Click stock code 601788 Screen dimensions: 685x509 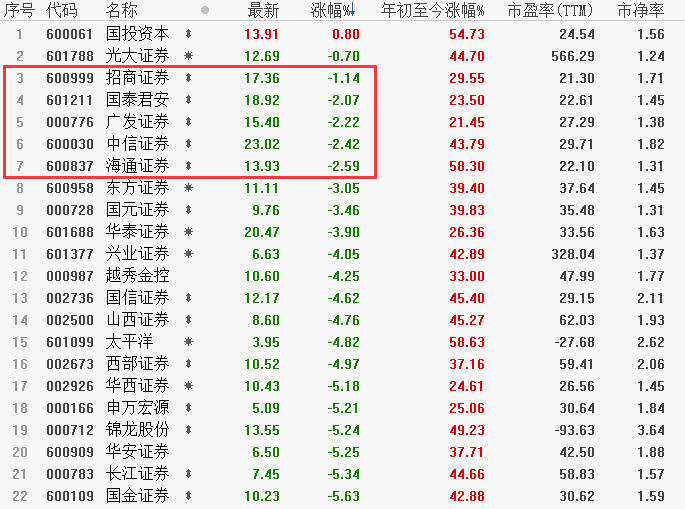pyautogui.click(x=70, y=56)
